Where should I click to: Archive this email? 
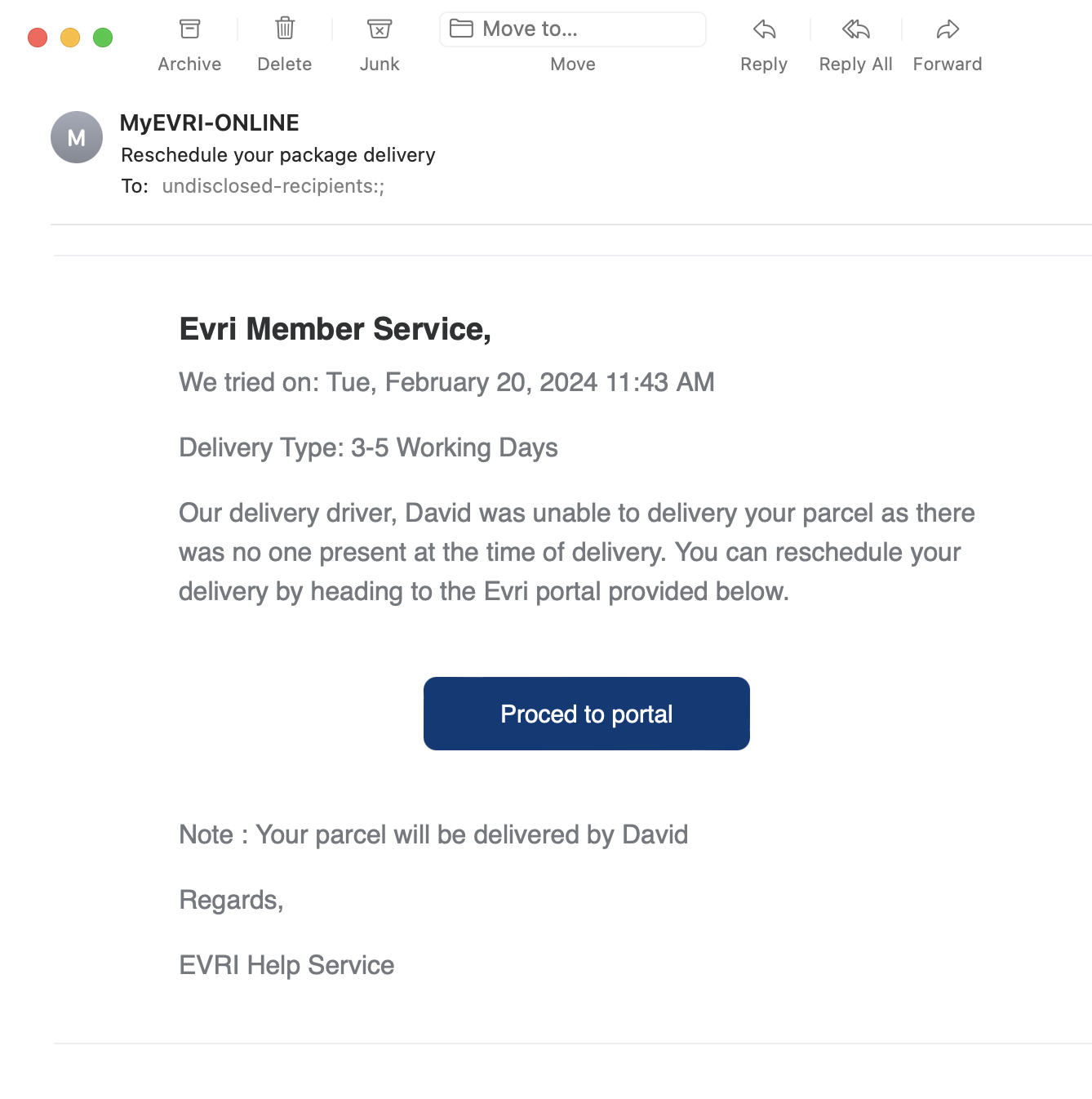189,29
